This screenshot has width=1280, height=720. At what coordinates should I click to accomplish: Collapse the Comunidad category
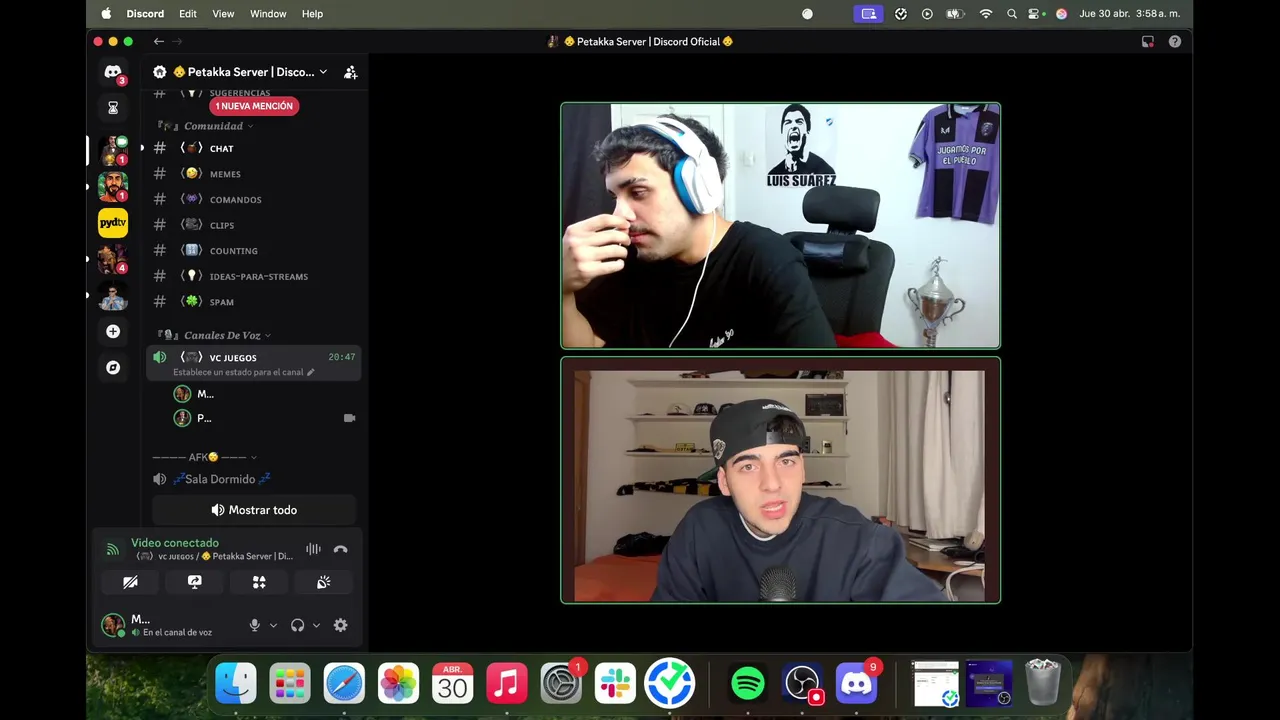pos(205,126)
